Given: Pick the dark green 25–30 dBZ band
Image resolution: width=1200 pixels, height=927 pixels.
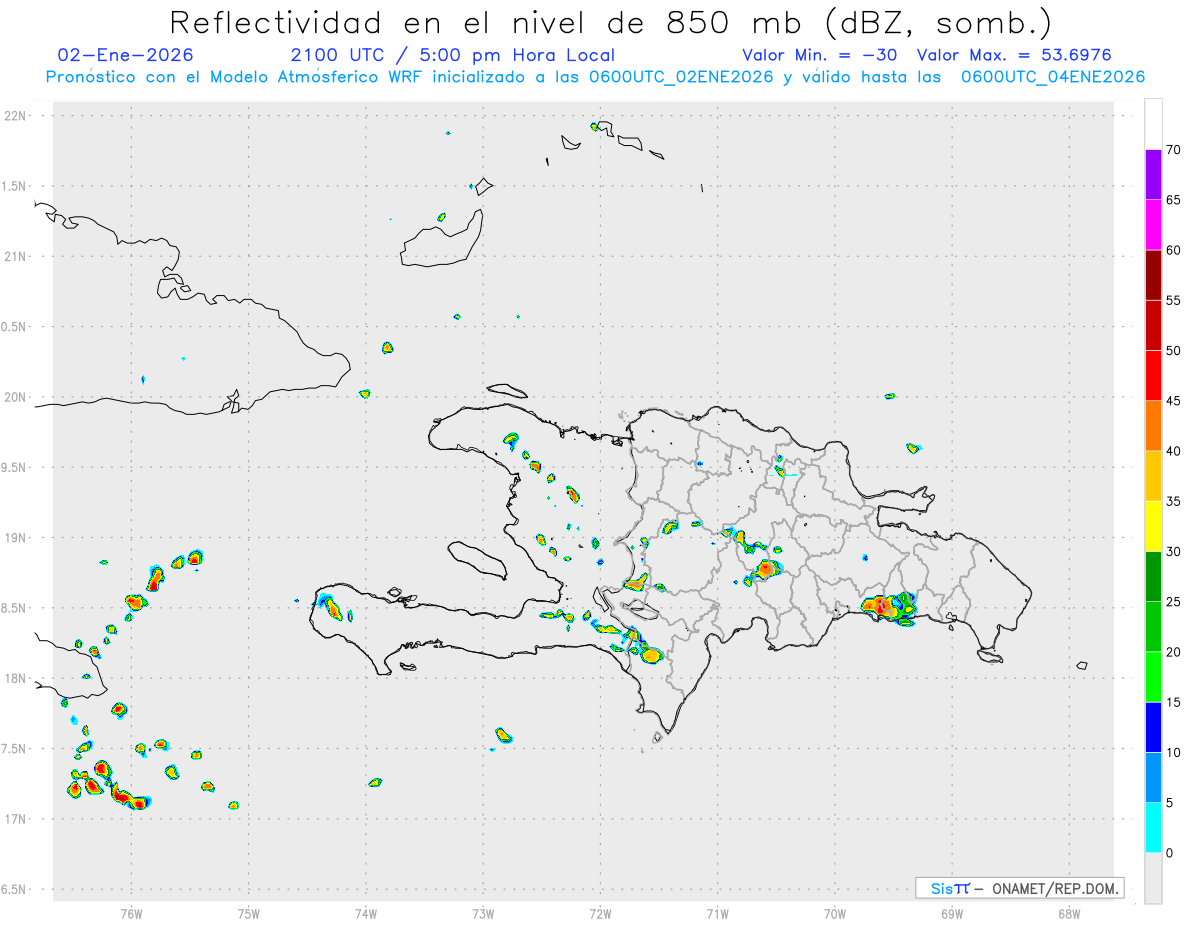Looking at the screenshot, I should [x=1153, y=577].
